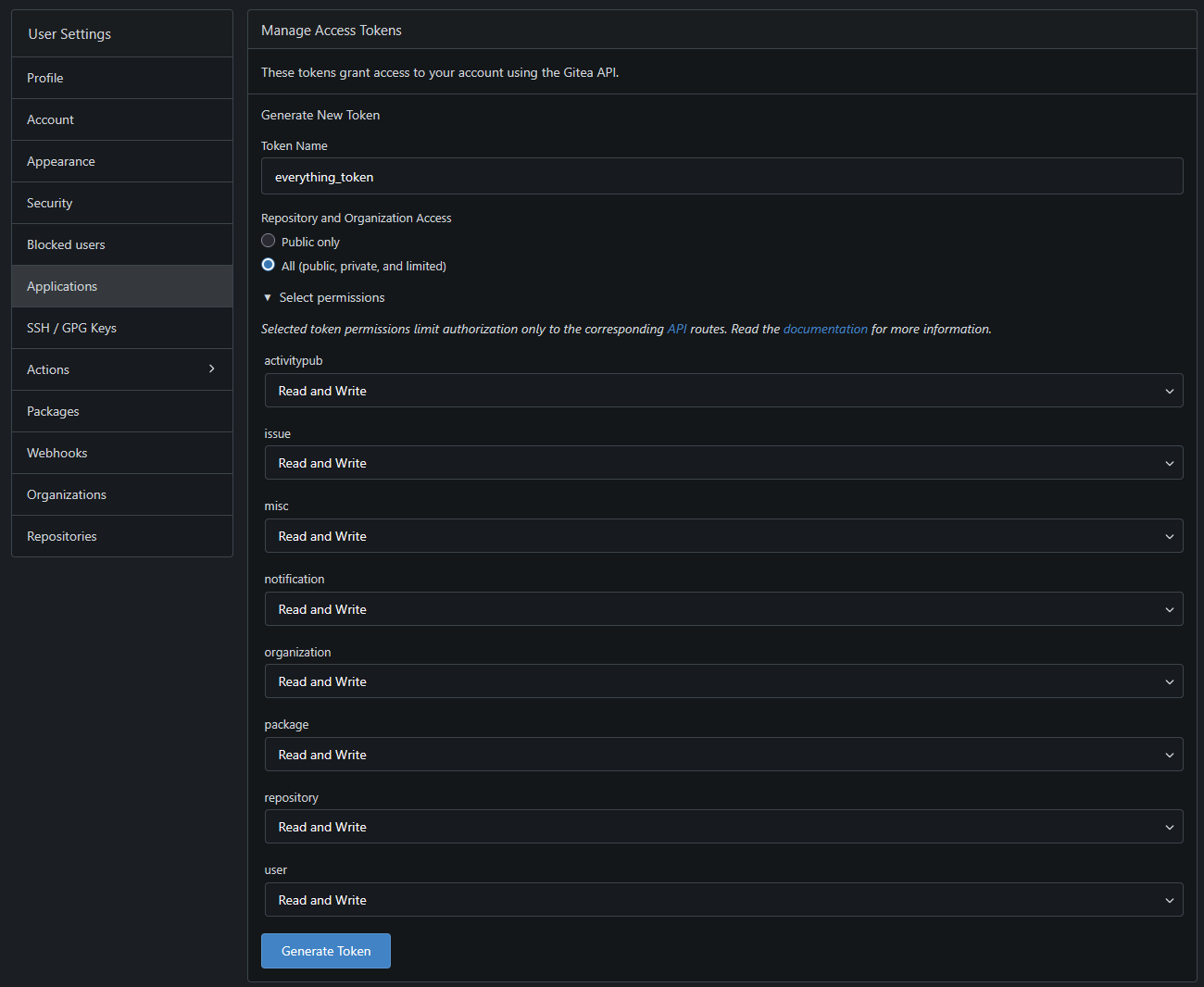1204x987 pixels.
Task: Click the Generate Token button
Action: [x=326, y=951]
